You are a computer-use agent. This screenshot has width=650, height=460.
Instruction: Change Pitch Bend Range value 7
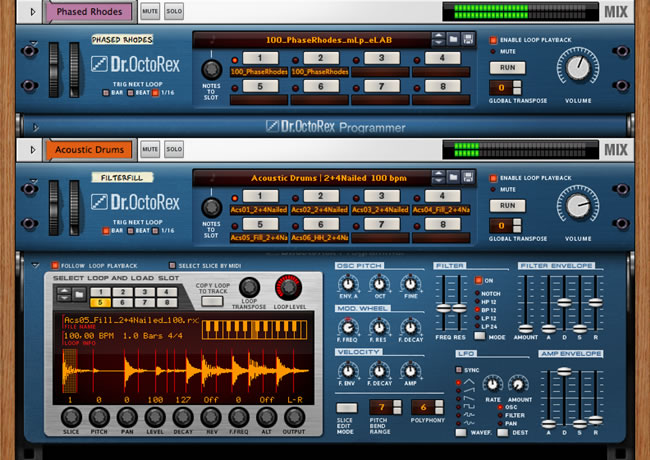397,407
